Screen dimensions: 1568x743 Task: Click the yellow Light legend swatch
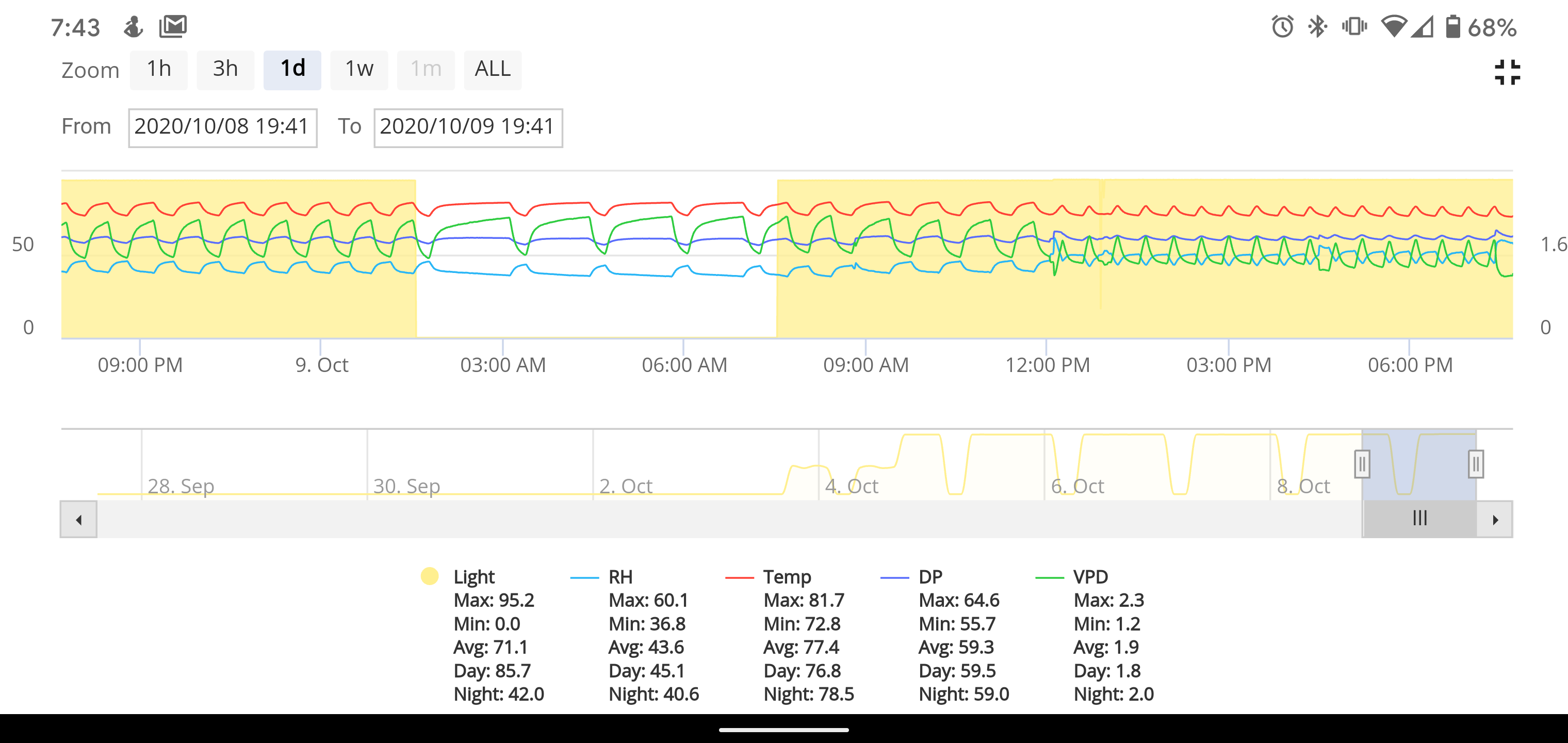point(430,576)
